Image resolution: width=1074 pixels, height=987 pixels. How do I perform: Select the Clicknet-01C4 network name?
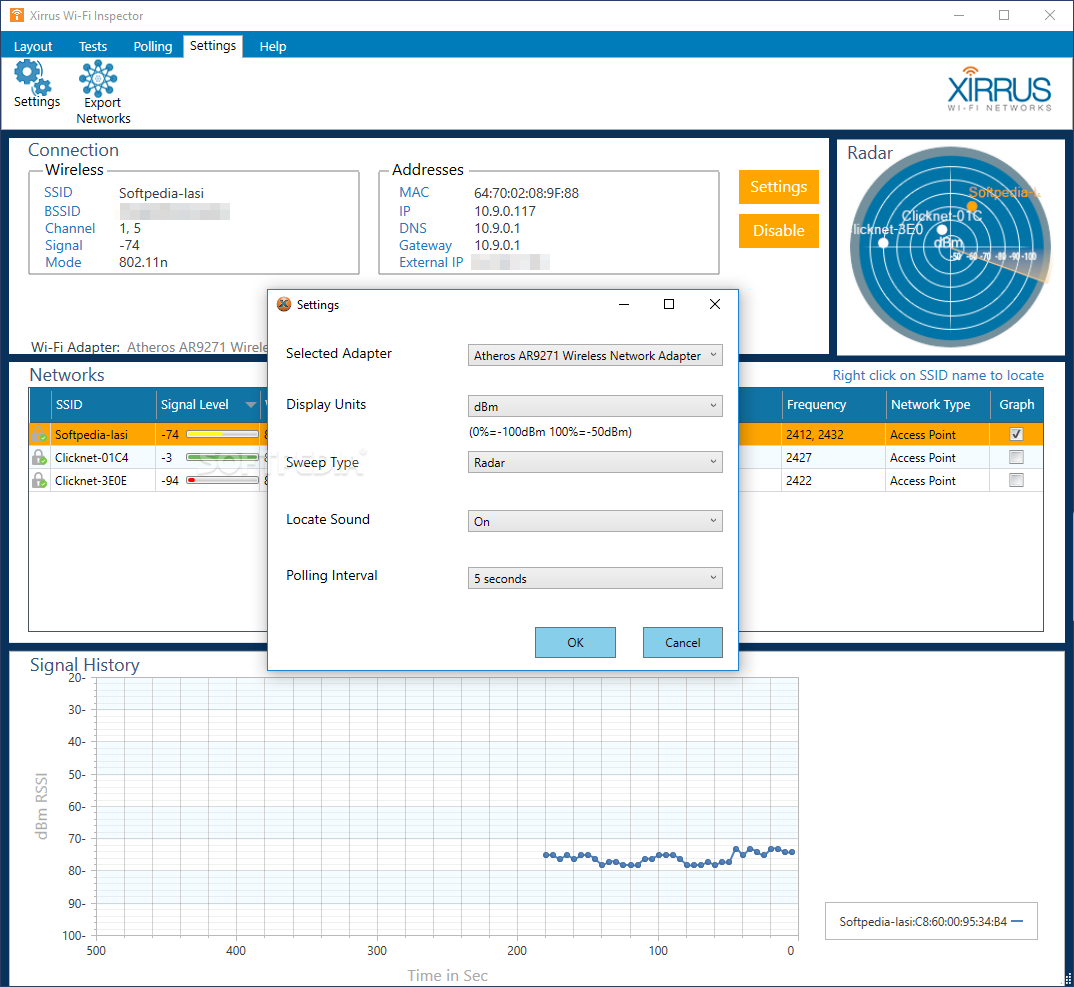pos(92,458)
